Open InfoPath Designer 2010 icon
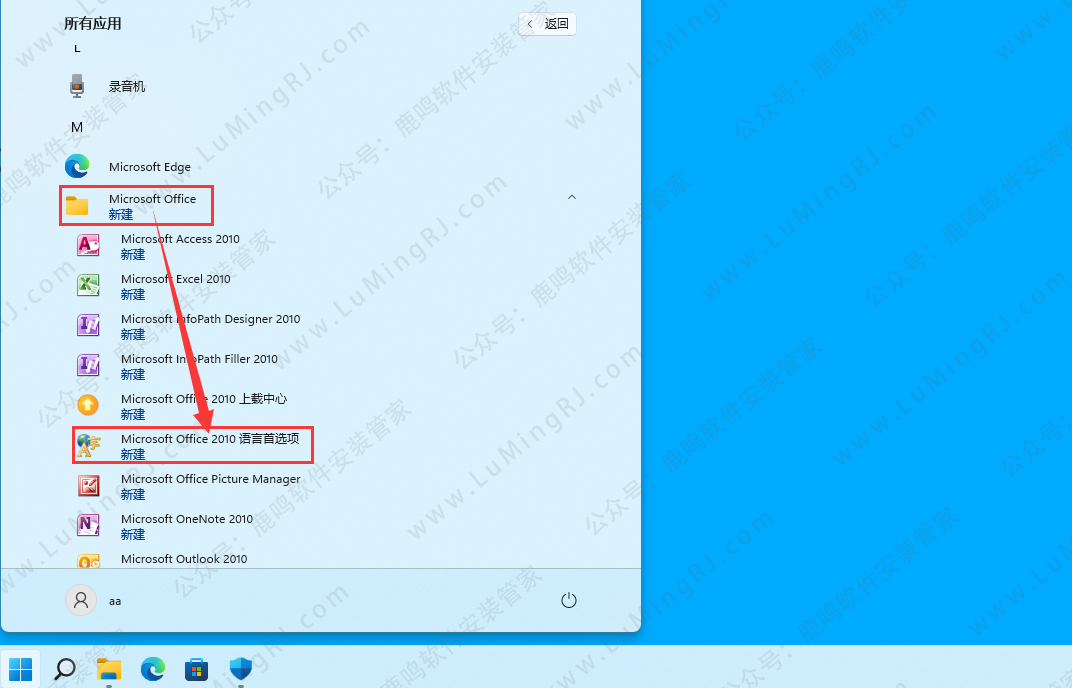The image size is (1072, 688). (89, 326)
